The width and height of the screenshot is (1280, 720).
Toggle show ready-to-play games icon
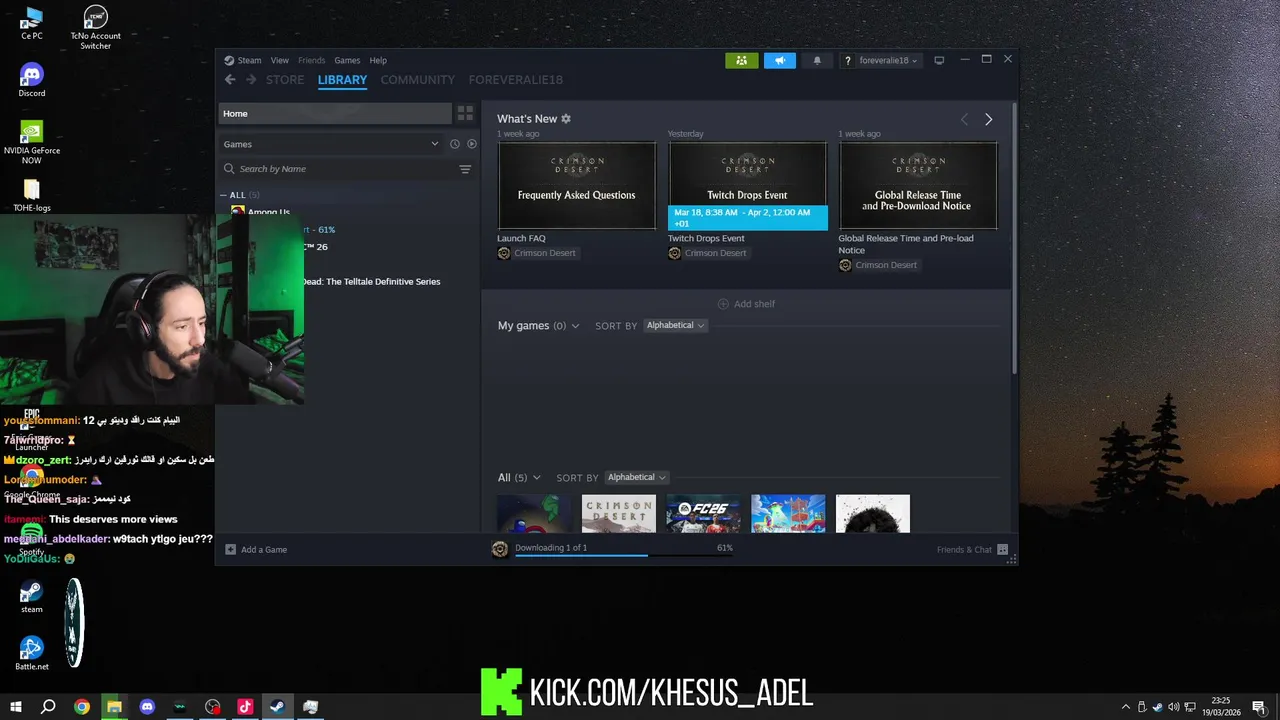(x=472, y=144)
